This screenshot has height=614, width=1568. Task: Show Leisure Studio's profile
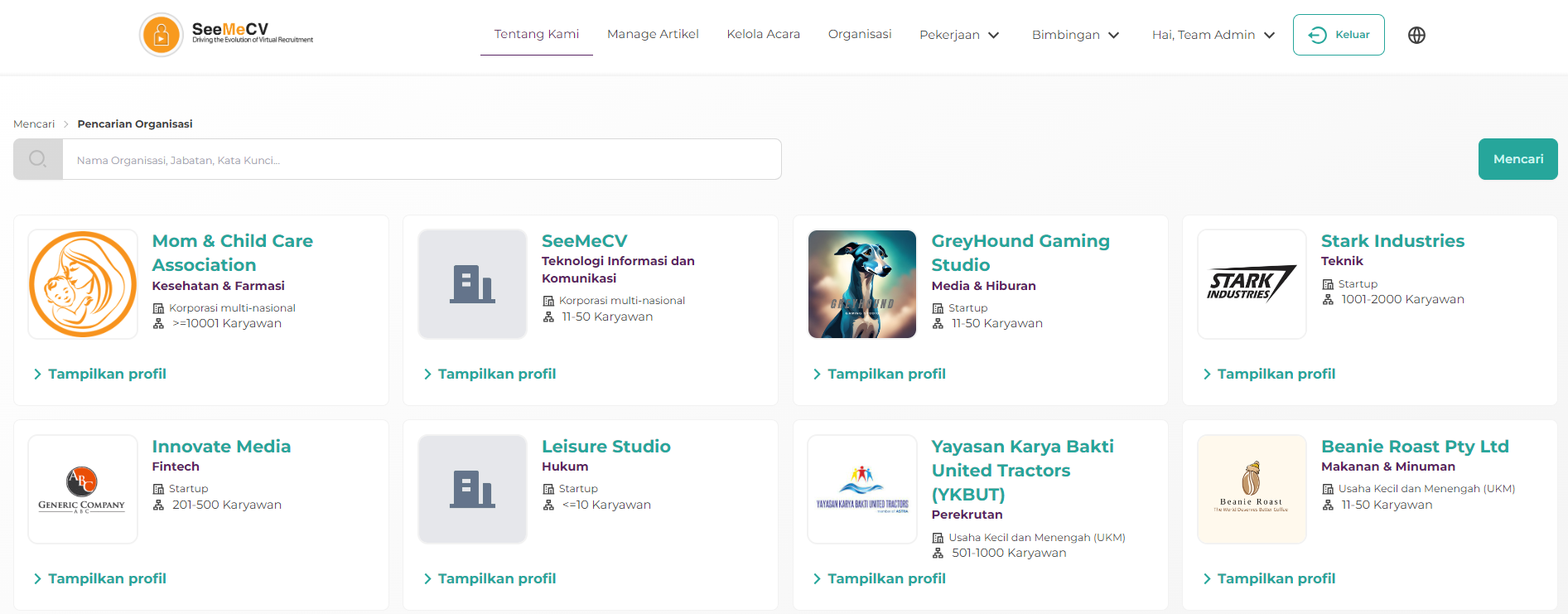(490, 579)
